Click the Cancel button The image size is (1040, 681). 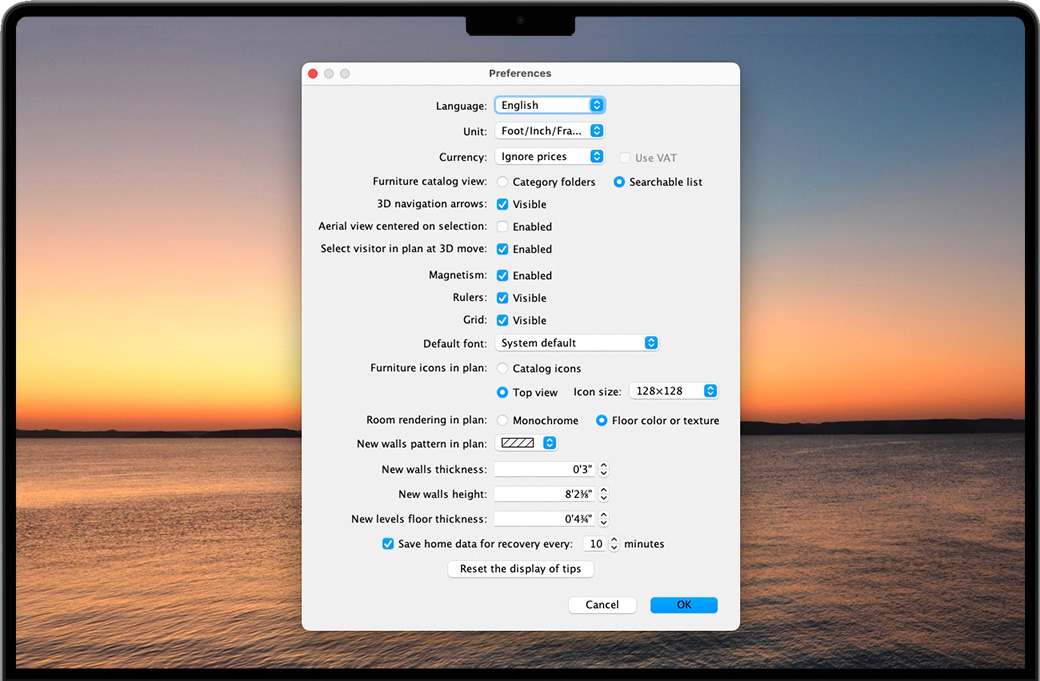pos(602,605)
